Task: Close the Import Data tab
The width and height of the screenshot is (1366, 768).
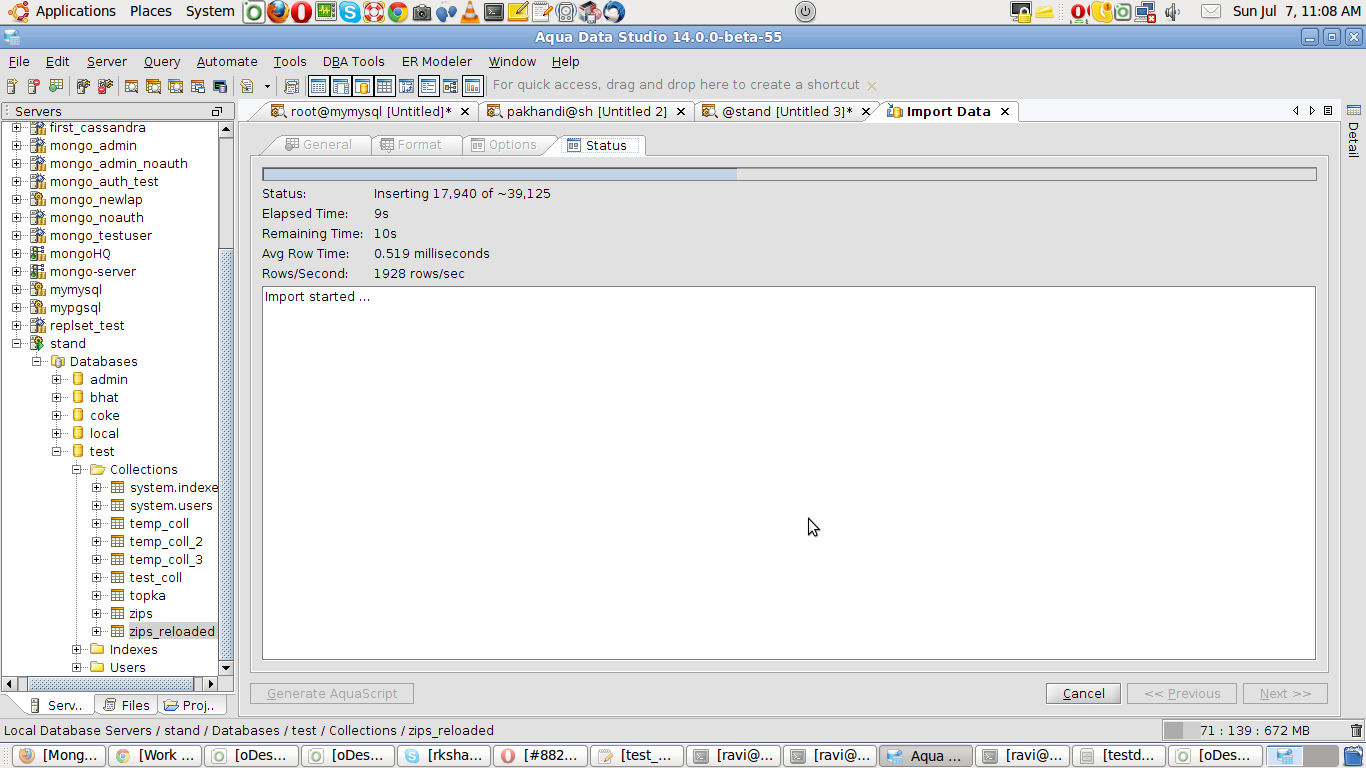Action: click(x=1005, y=112)
